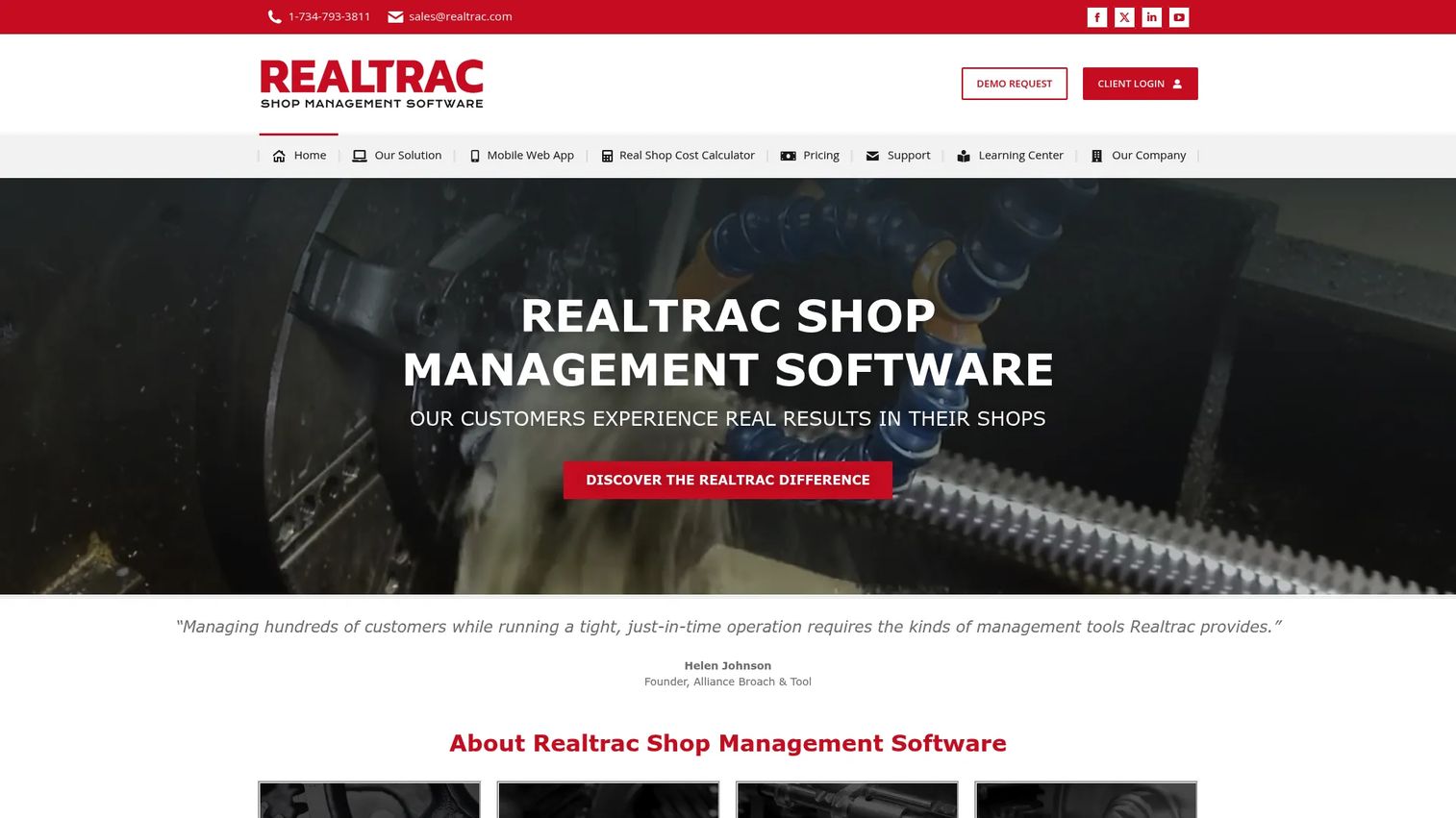Click the Demo Request button

click(1015, 84)
